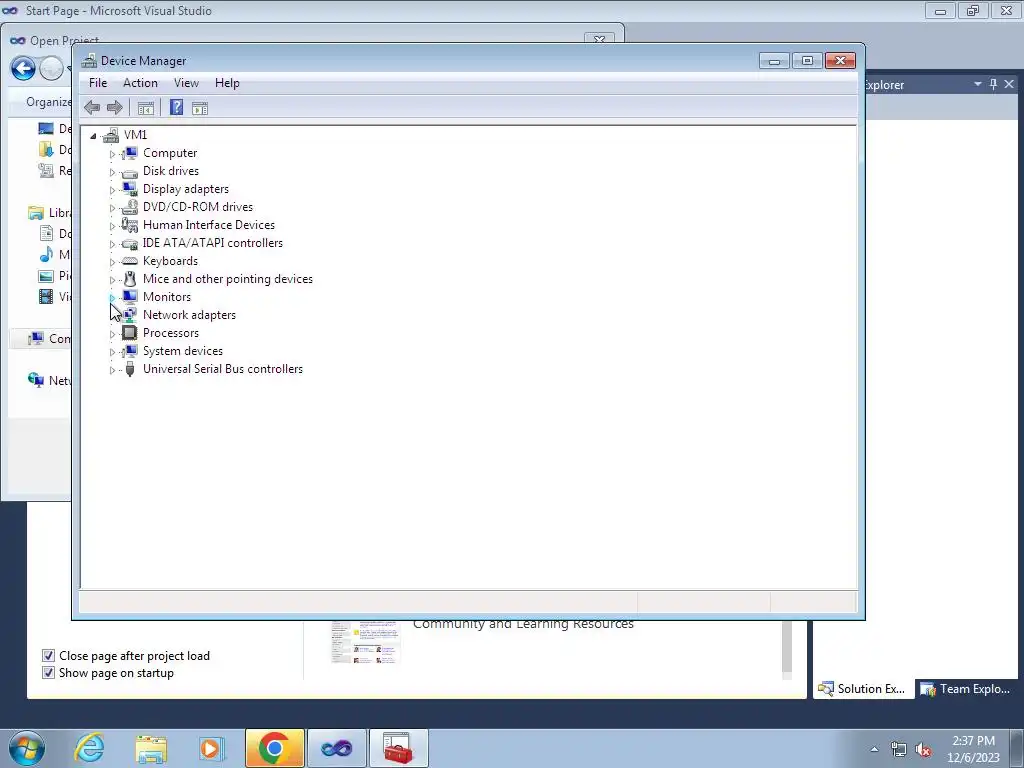Expand the Monitors category
This screenshot has height=768, width=1024.
(x=112, y=298)
